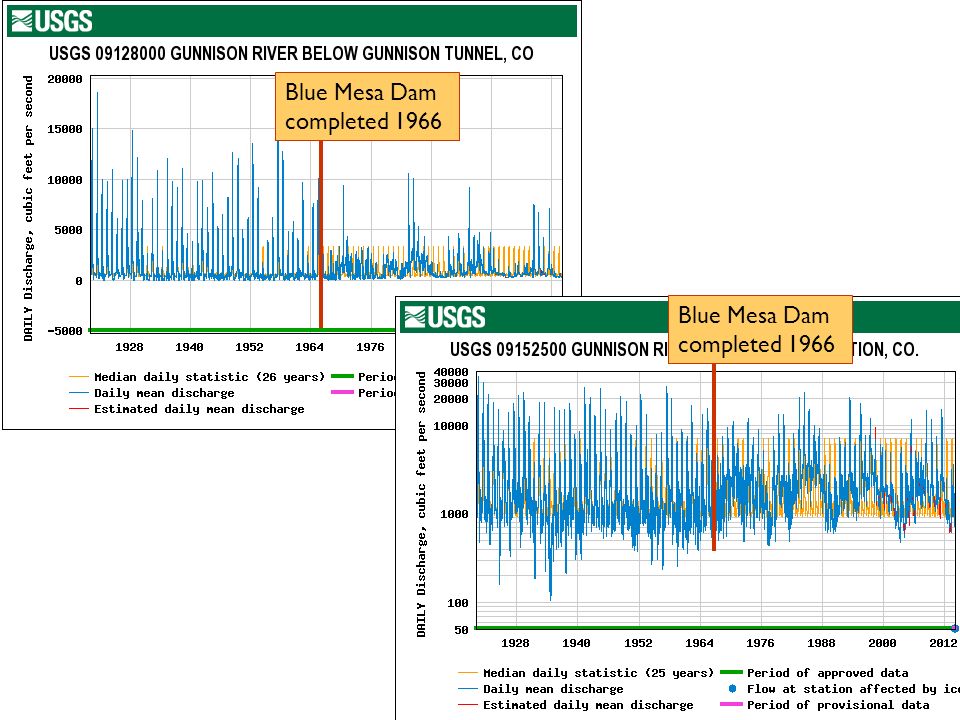Click the '1940' x-axis label on top chart
The image size is (960, 720).
click(x=189, y=347)
